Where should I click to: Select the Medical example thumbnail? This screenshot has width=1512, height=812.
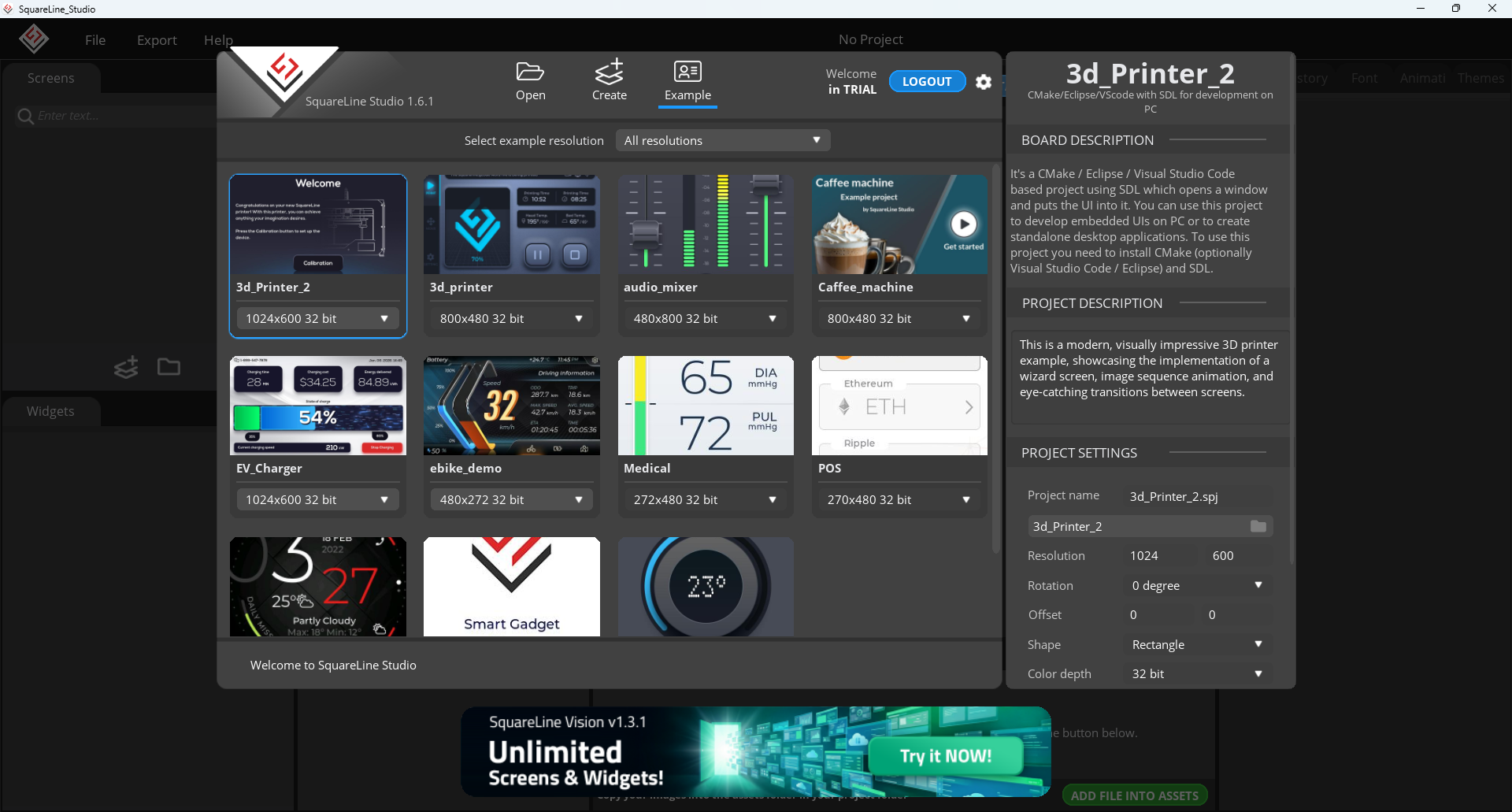[706, 406]
